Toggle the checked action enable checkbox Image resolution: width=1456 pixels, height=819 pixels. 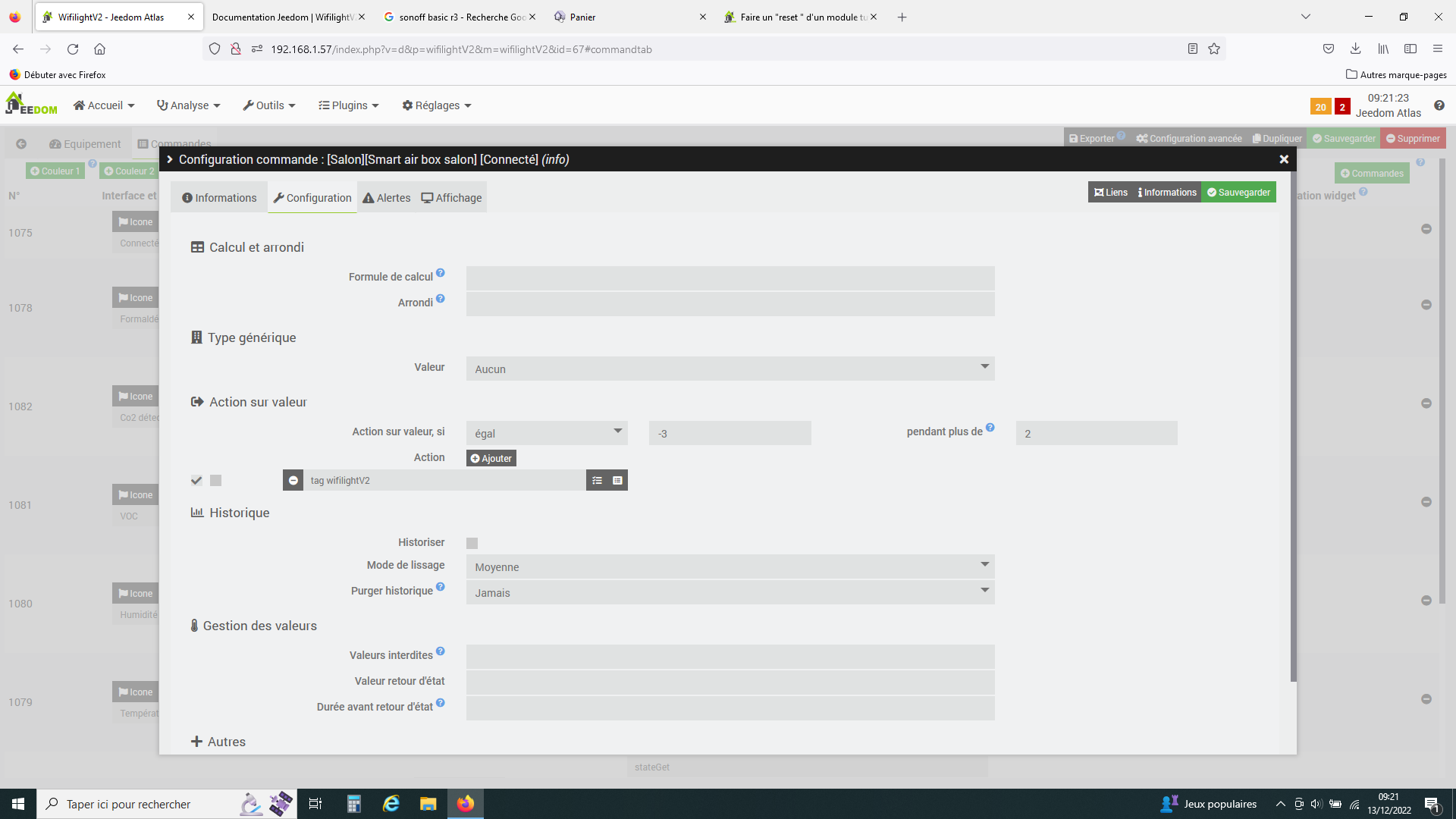[x=196, y=481]
